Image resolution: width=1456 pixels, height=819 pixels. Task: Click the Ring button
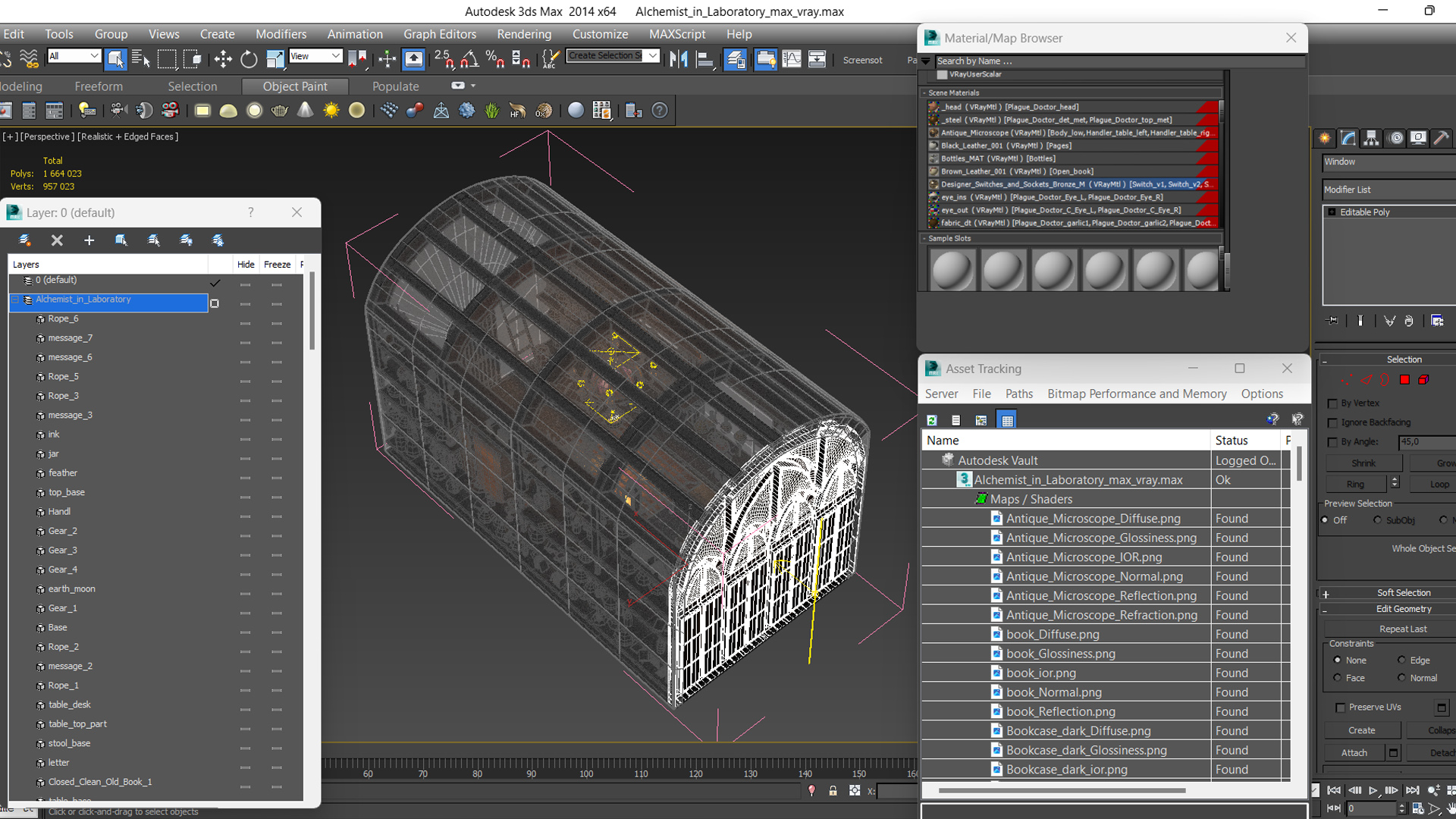[x=1355, y=485]
